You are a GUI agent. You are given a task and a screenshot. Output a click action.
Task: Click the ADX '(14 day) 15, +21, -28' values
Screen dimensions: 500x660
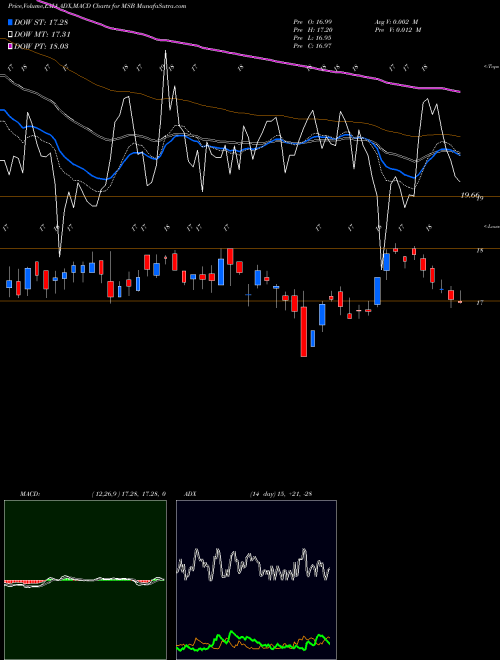tap(280, 494)
